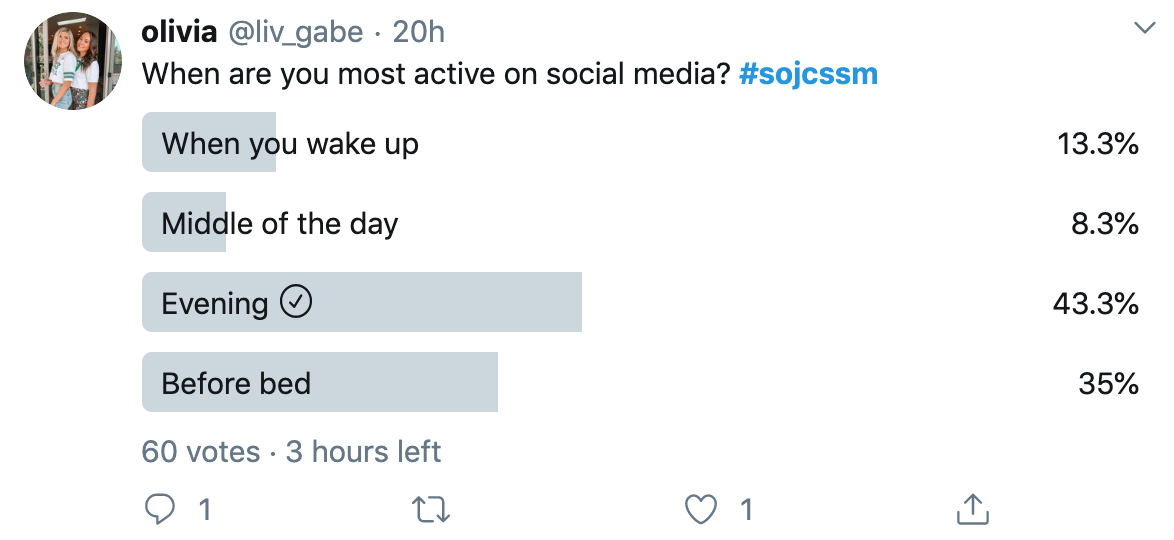Click the reply speech bubble icon
The height and width of the screenshot is (540, 1174).
tap(160, 510)
